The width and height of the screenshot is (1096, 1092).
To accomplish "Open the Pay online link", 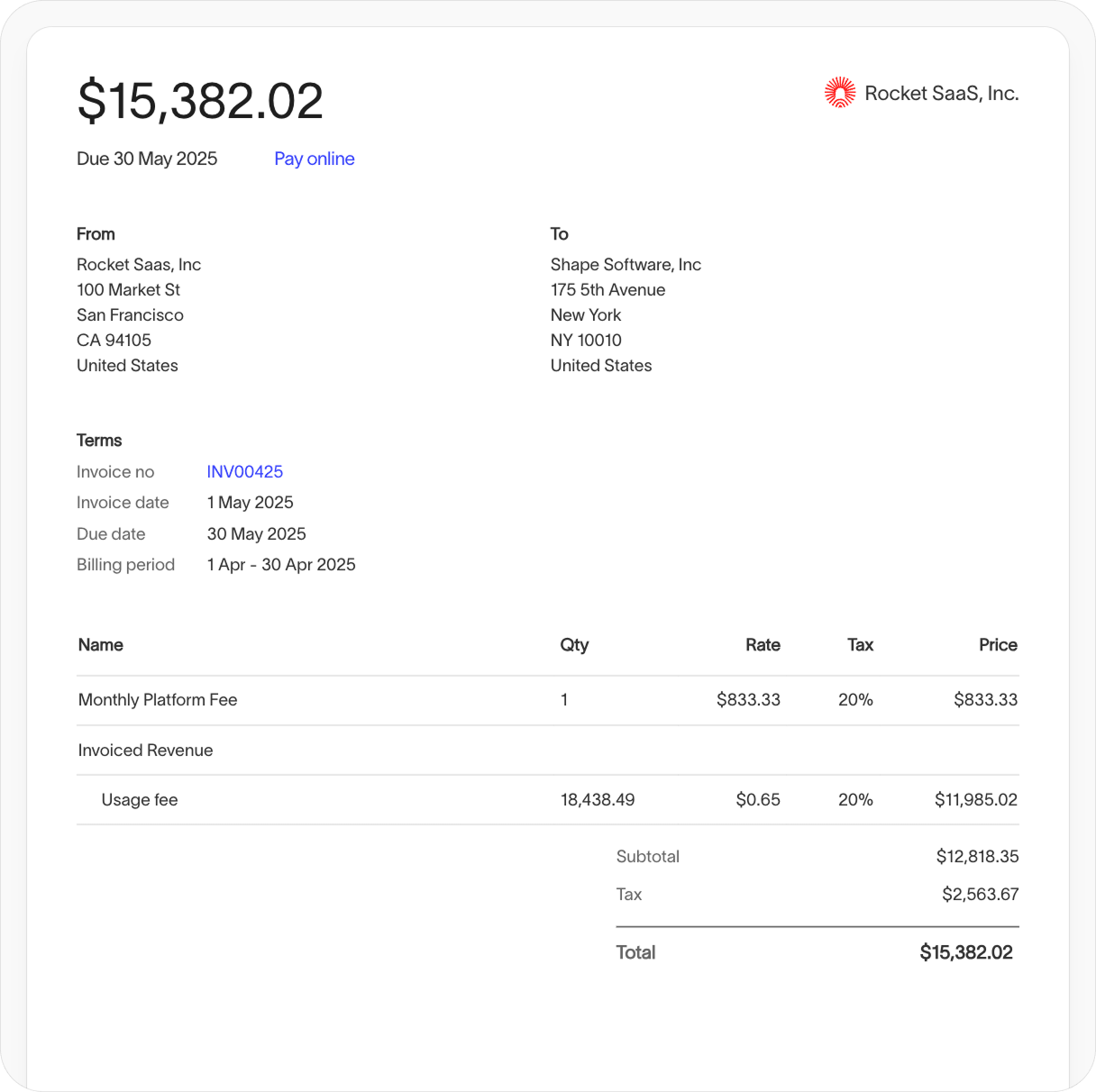I will 314,159.
